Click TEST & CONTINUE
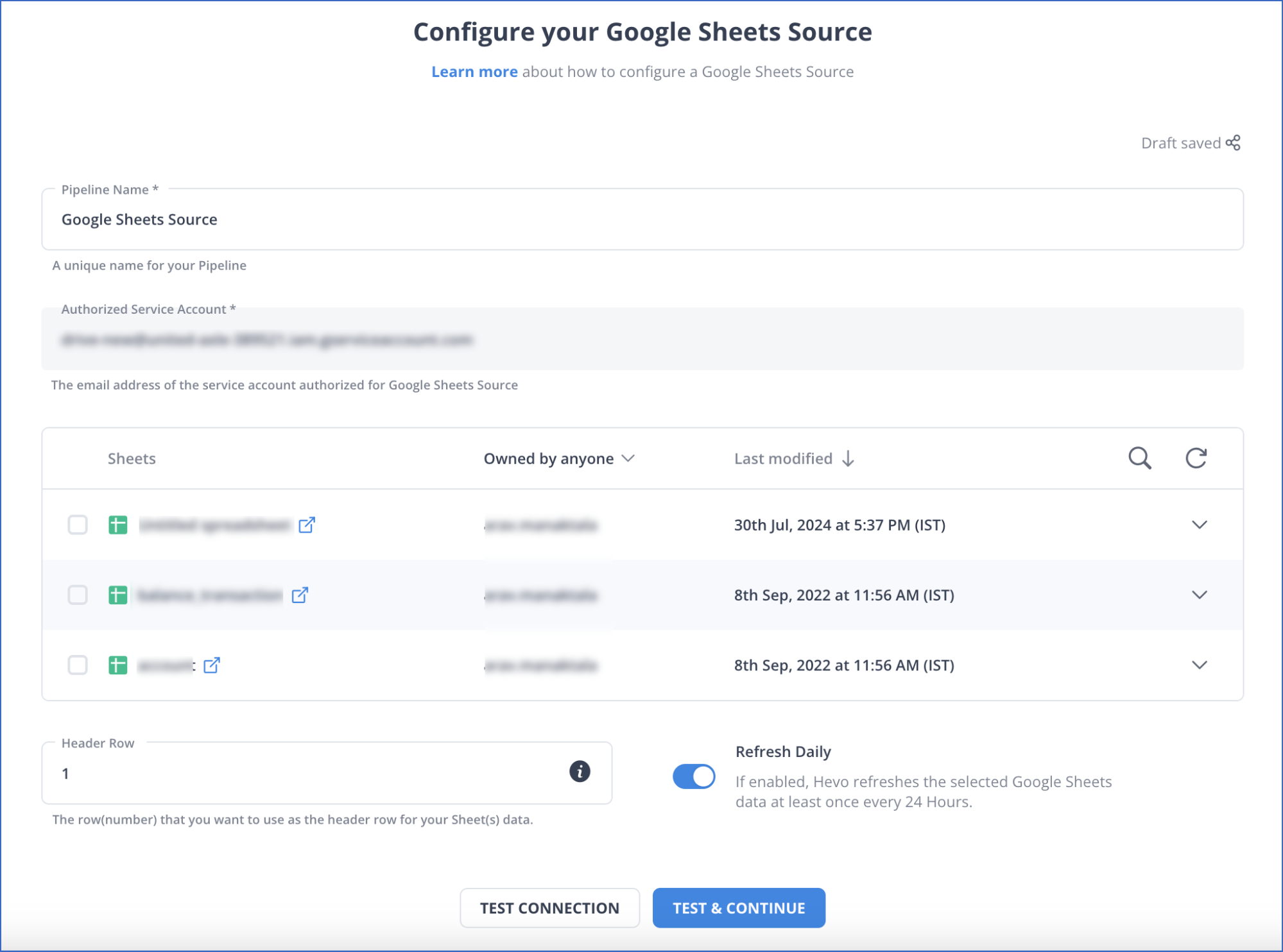The width and height of the screenshot is (1283, 952). point(738,908)
